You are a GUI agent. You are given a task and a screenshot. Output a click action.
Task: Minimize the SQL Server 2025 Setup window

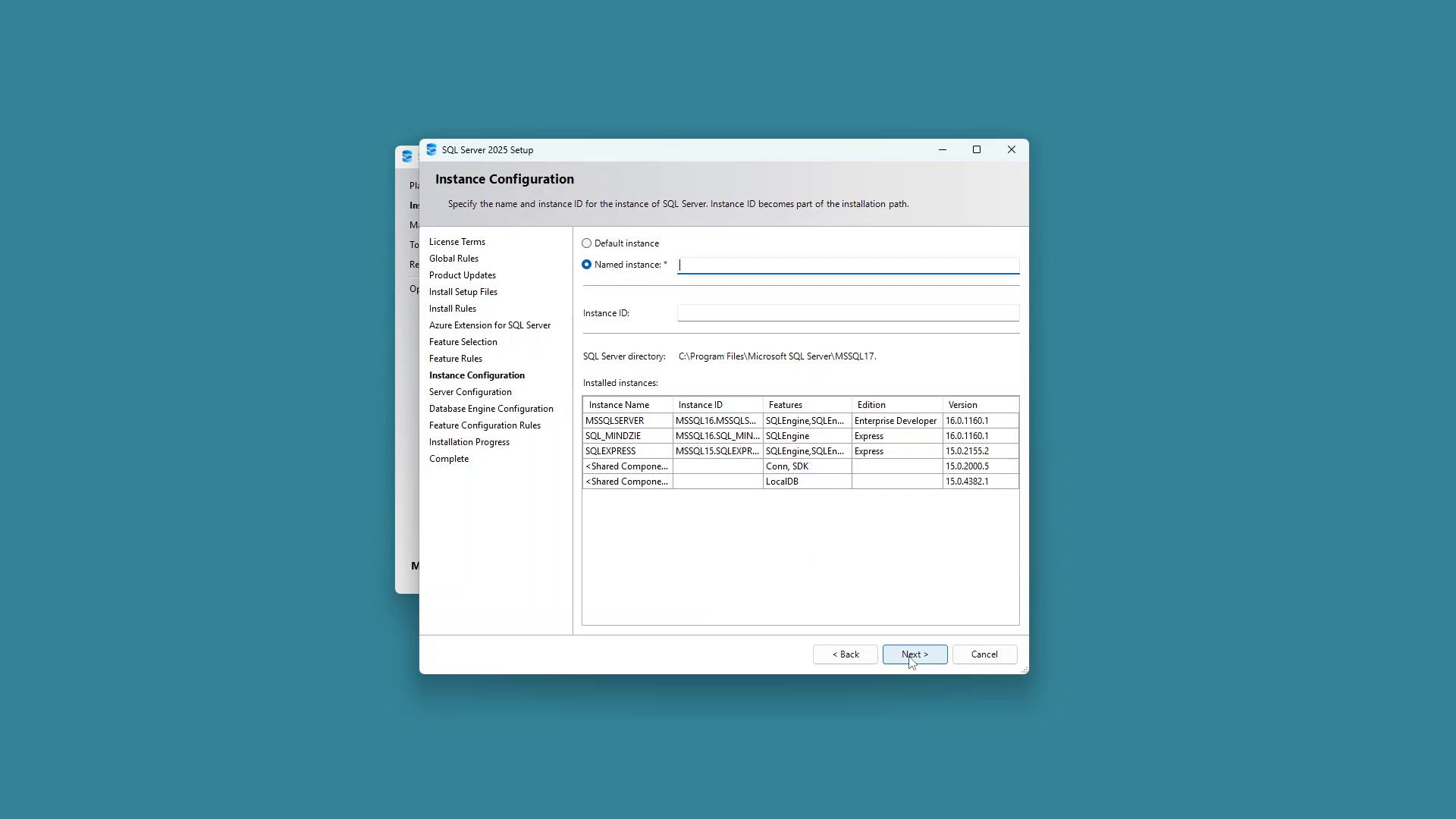[943, 149]
